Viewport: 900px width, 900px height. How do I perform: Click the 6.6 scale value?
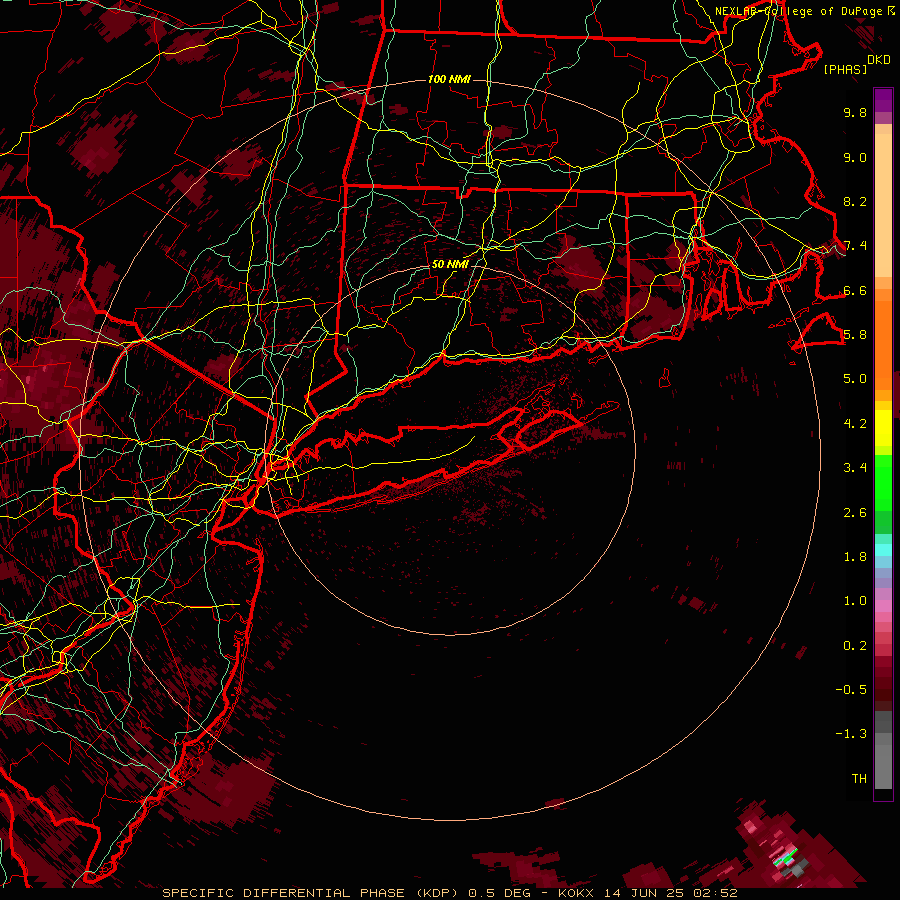(855, 290)
